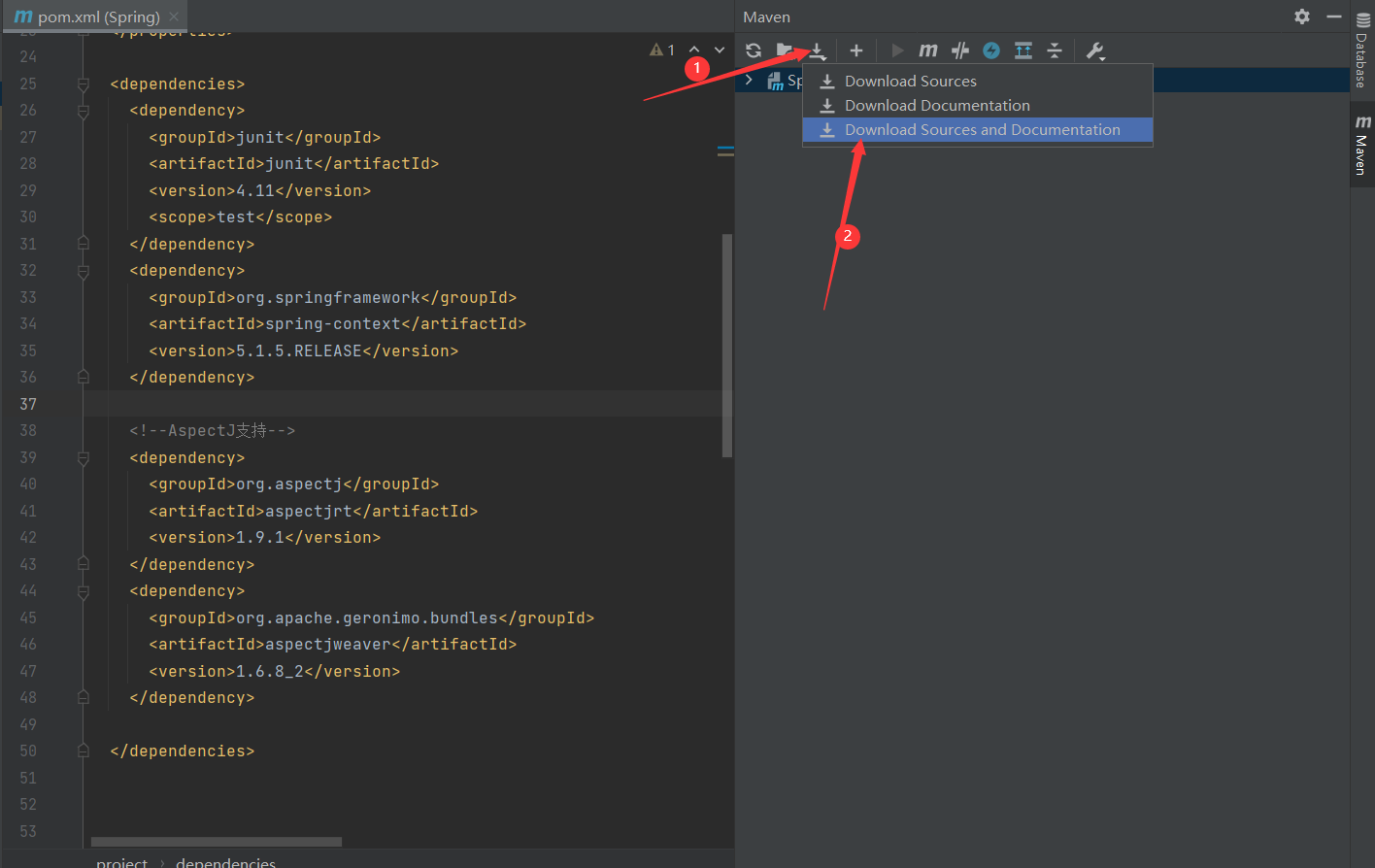Click org.apache.geronimo.bundles groupId line
The width and height of the screenshot is (1375, 868).
coord(372,618)
